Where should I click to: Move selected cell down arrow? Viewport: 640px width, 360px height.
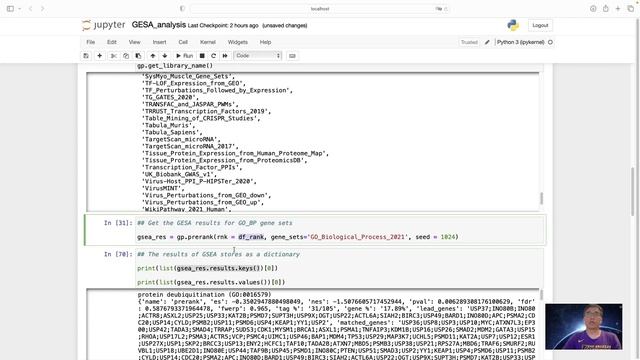(164, 56)
